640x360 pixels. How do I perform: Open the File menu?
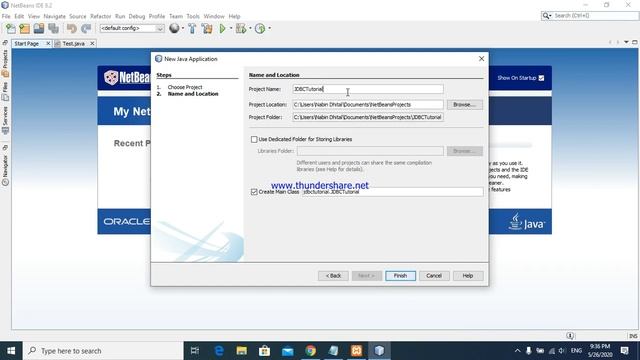coord(6,16)
